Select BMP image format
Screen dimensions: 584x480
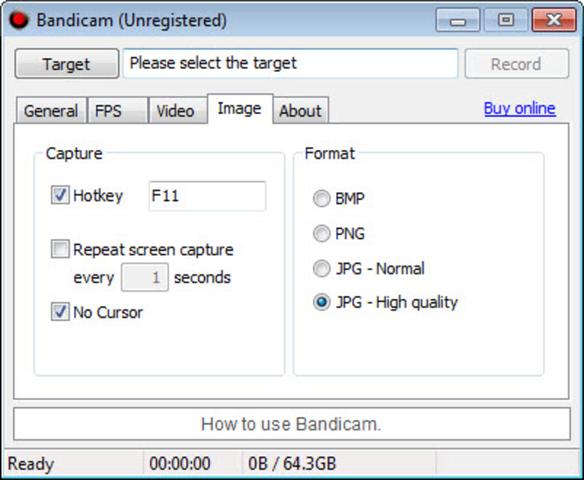coord(321,198)
